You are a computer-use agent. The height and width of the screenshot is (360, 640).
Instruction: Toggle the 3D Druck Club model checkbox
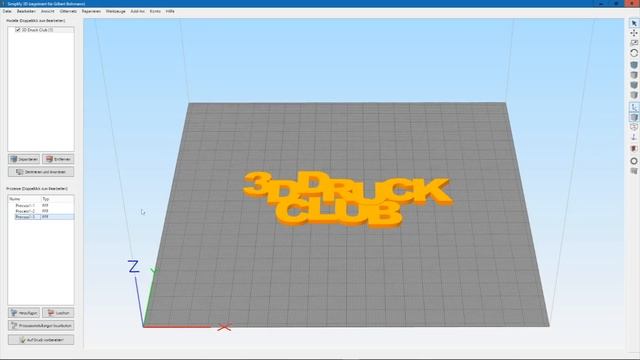[18, 30]
